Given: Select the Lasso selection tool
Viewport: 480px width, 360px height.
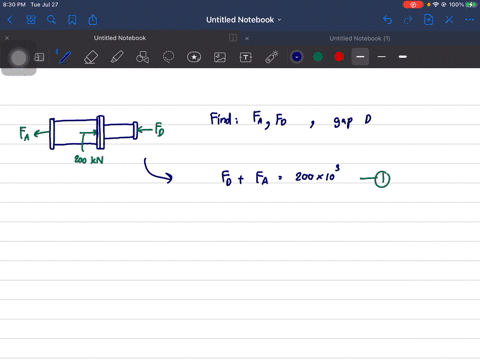Looking at the screenshot, I should coord(168,57).
